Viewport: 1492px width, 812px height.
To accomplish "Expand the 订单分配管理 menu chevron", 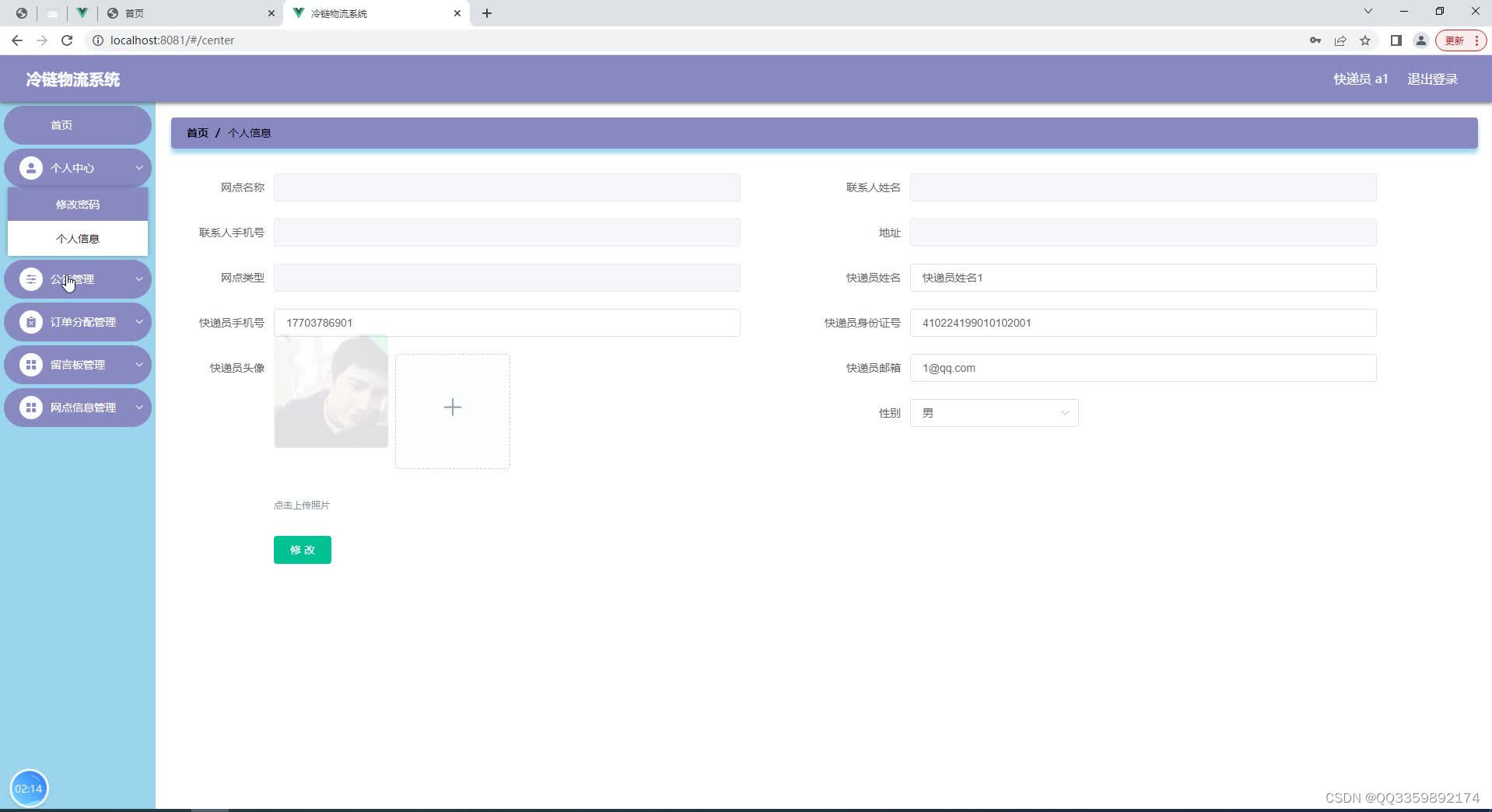I will pos(139,322).
